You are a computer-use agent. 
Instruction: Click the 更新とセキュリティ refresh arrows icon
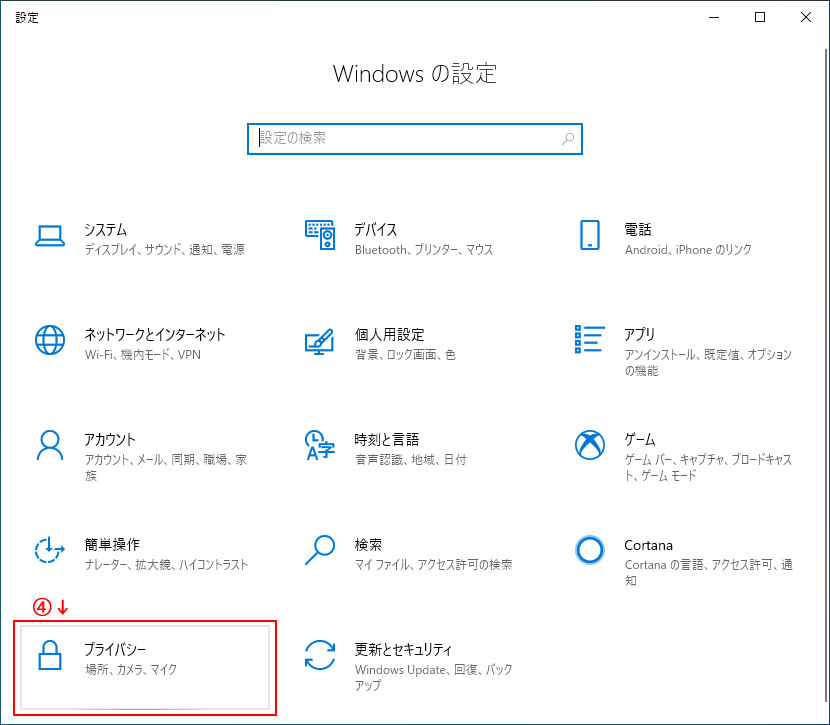point(320,655)
